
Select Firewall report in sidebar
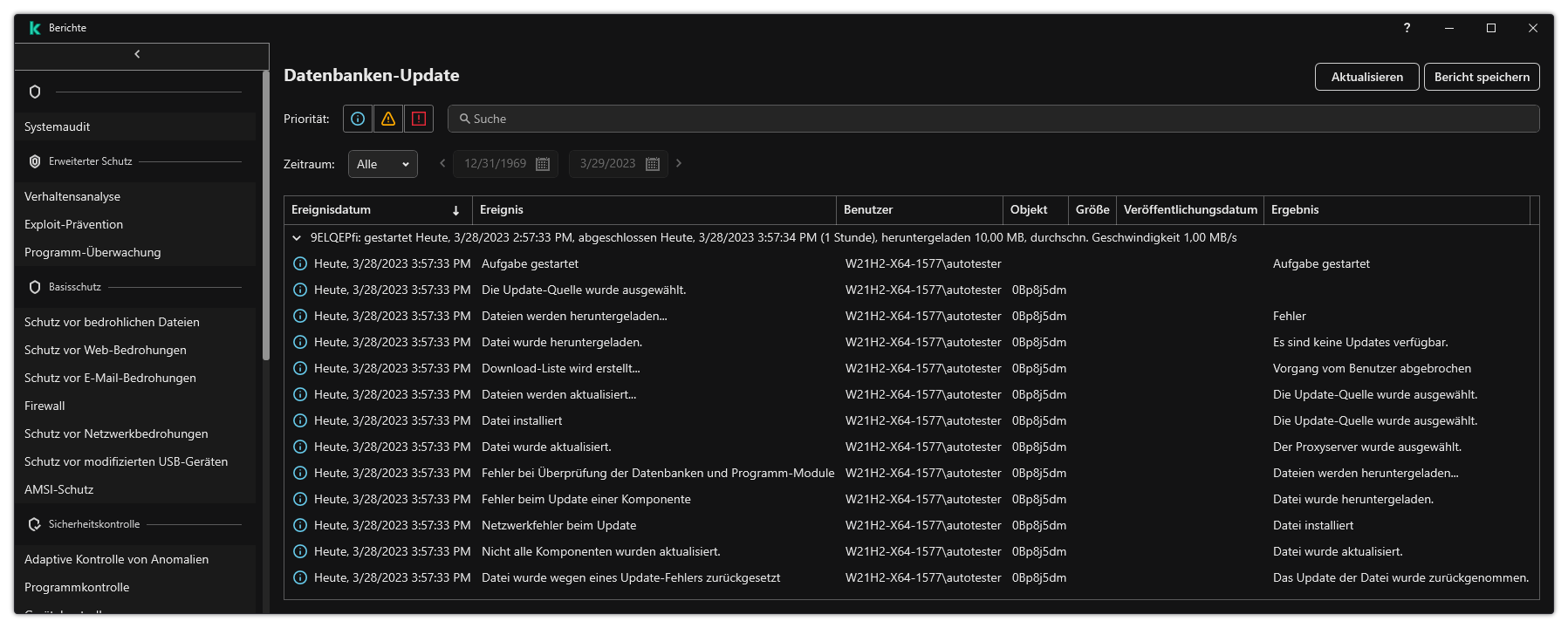coord(45,406)
